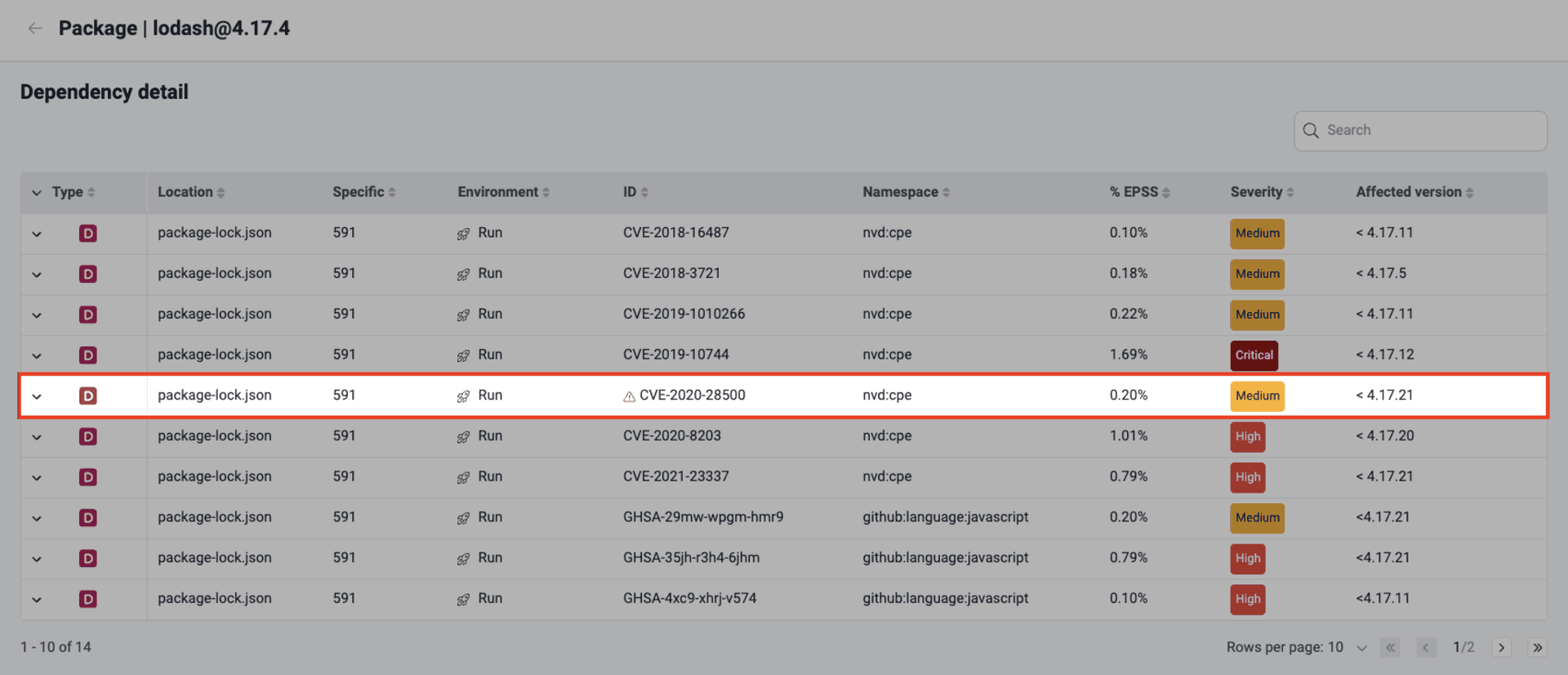This screenshot has height=675, width=1568.
Task: Jump to the last page
Action: click(x=1537, y=647)
